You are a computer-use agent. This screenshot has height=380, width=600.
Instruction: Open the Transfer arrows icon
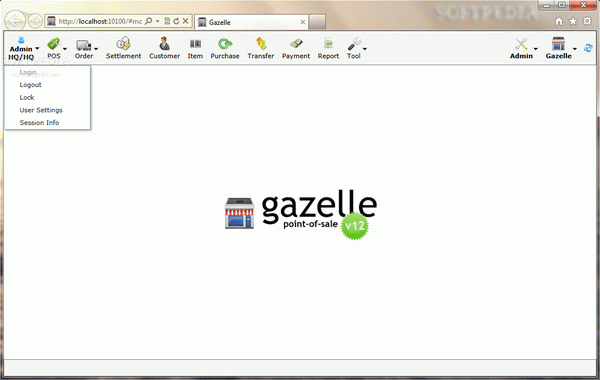pos(261,44)
